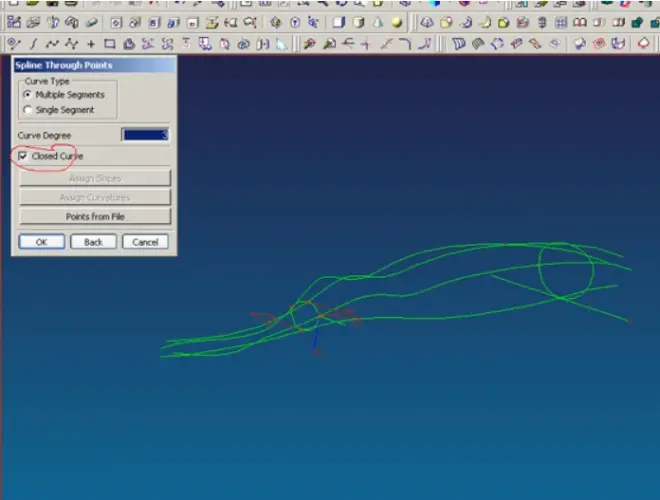Click the grey mesh surface icon
The width and height of the screenshot is (660, 500).
coord(478,43)
